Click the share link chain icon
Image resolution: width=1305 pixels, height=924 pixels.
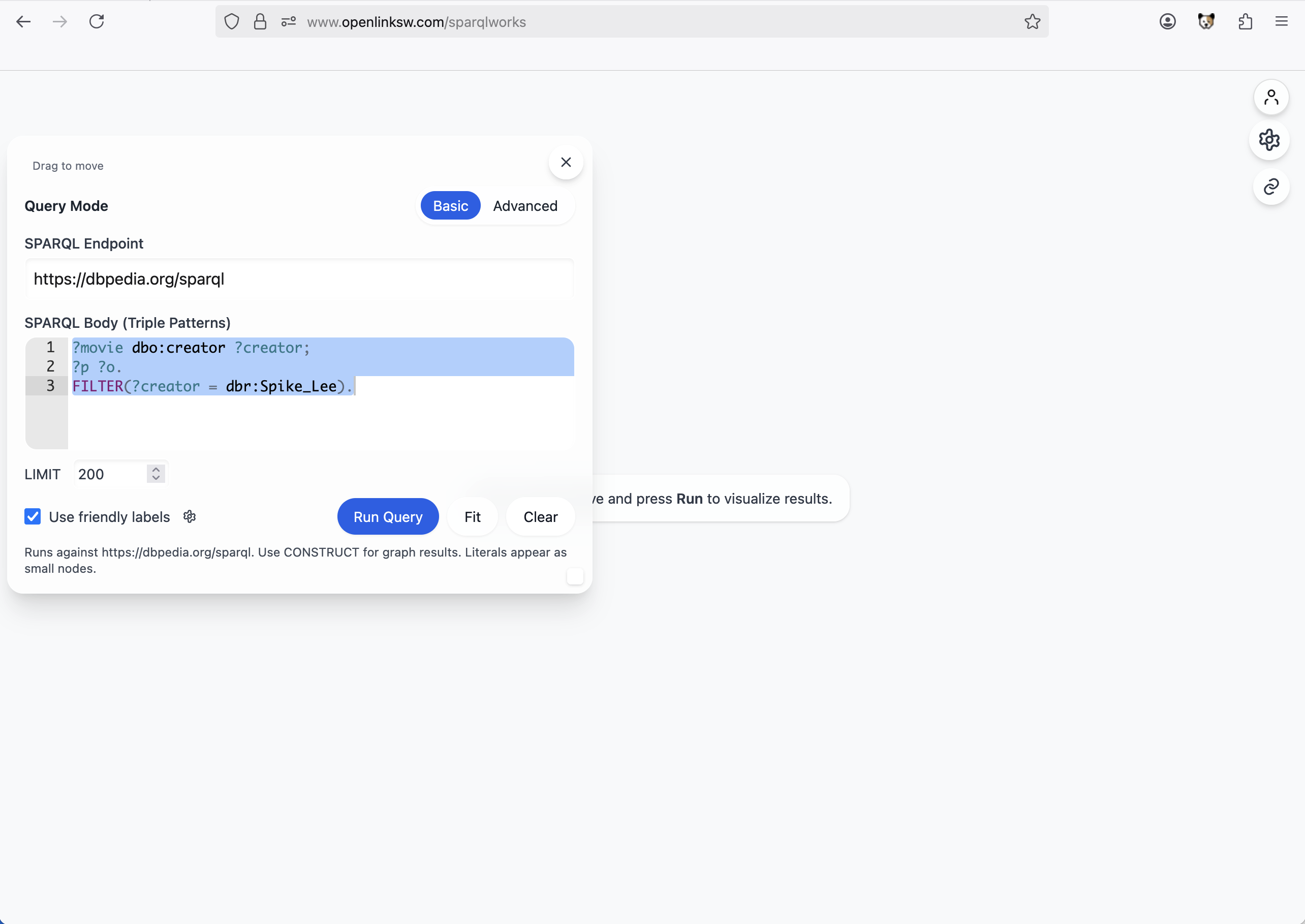1271,187
